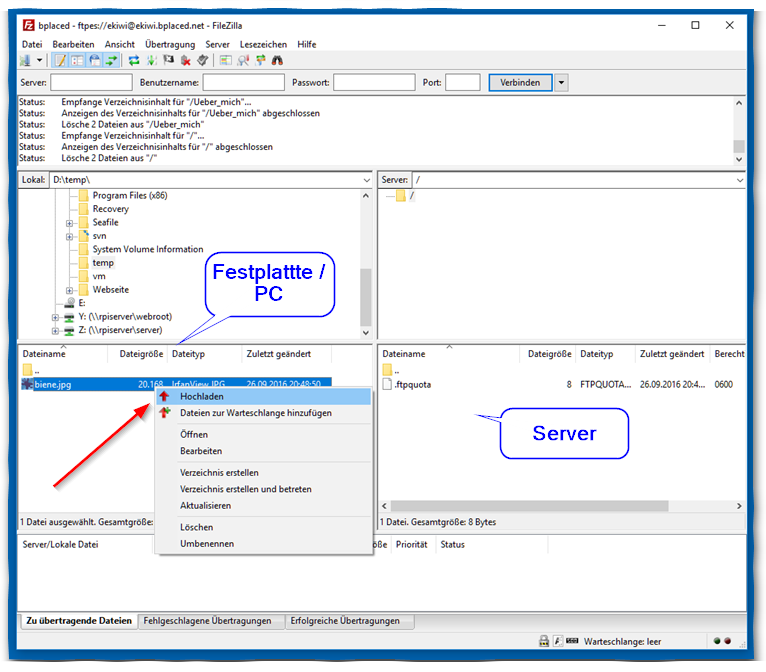Toggle directory comparison
Screen dimensions: 766x672
pyautogui.click(x=243, y=61)
